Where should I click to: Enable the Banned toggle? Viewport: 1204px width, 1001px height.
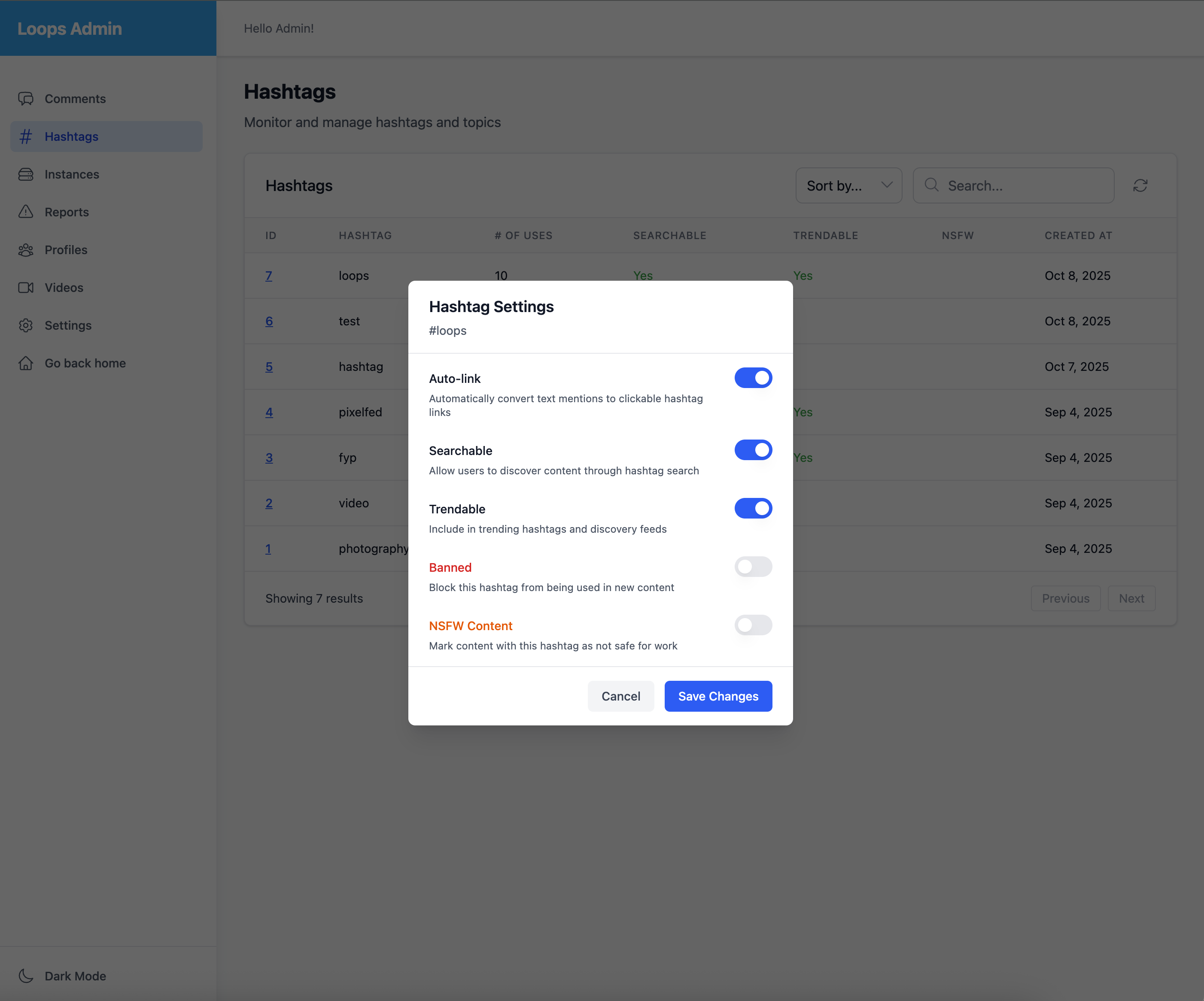[753, 567]
